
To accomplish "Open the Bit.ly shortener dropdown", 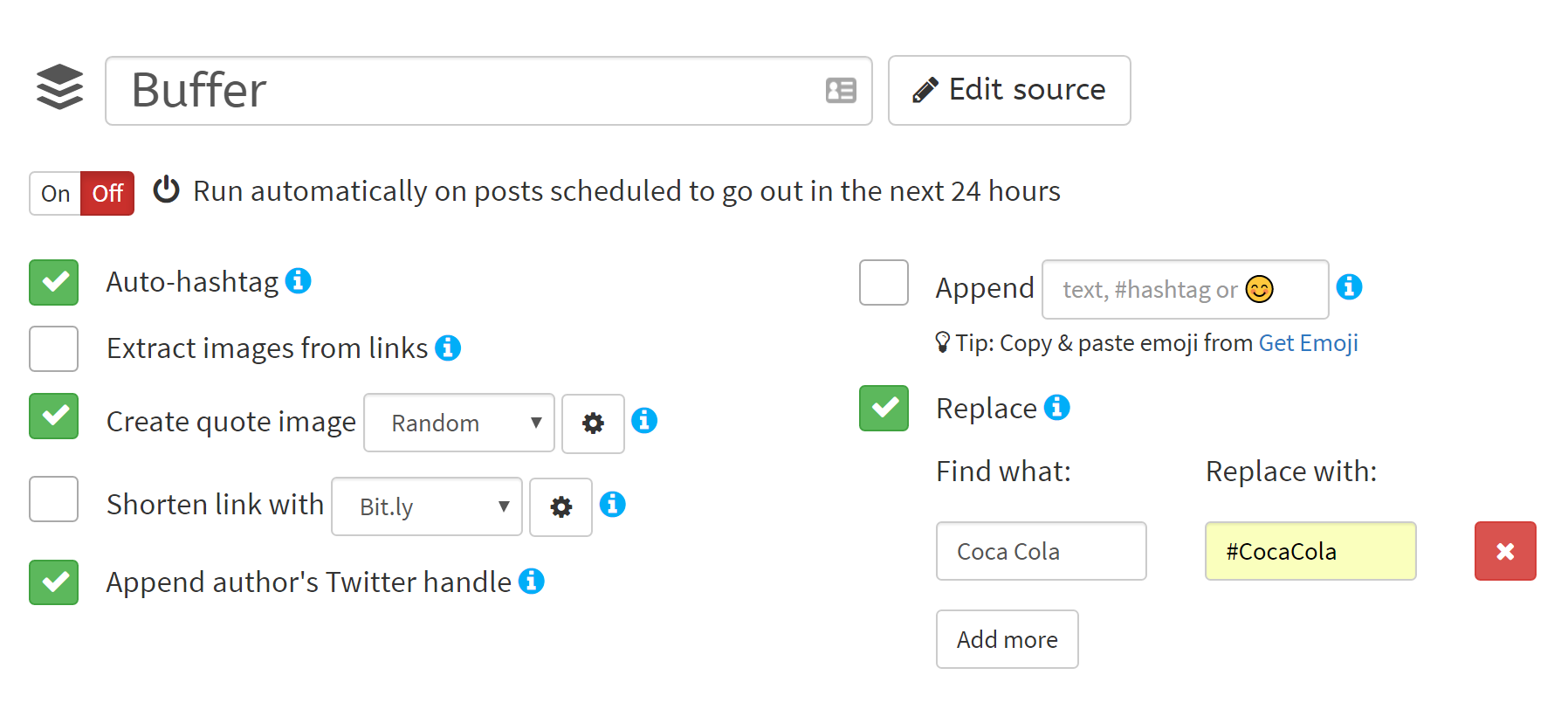I will coord(427,506).
